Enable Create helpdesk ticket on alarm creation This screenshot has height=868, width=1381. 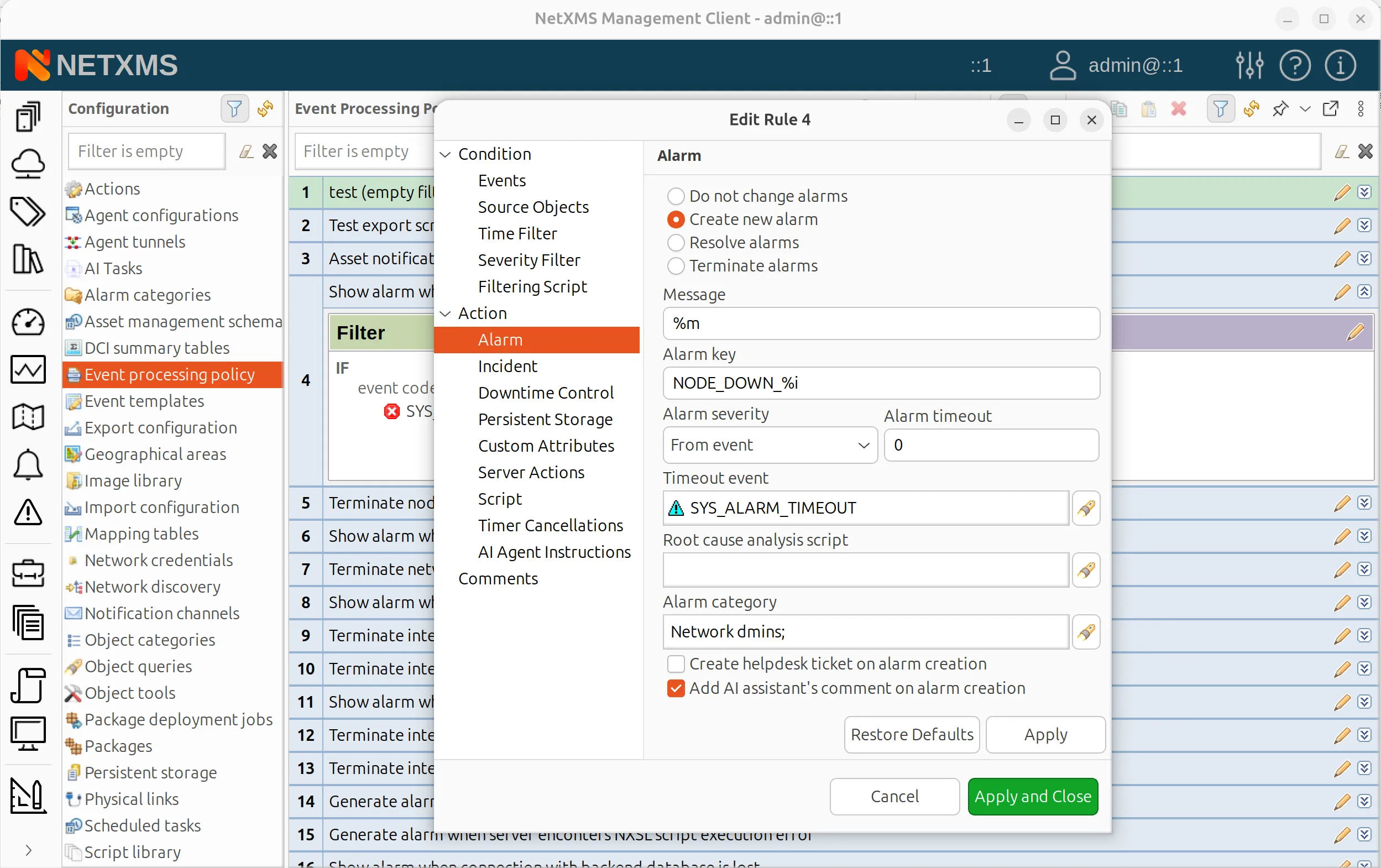[676, 665]
